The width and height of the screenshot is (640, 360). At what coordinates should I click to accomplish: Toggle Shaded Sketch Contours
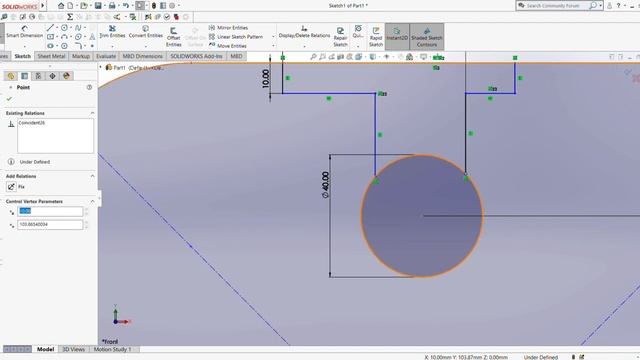coord(427,37)
